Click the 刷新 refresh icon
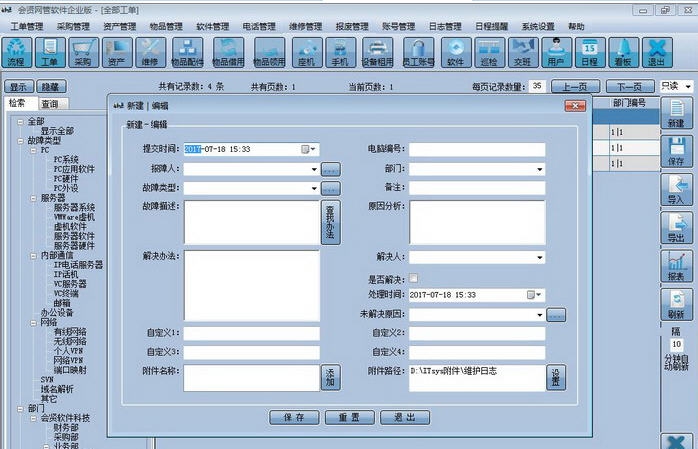This screenshot has height=449, width=698. pos(677,304)
